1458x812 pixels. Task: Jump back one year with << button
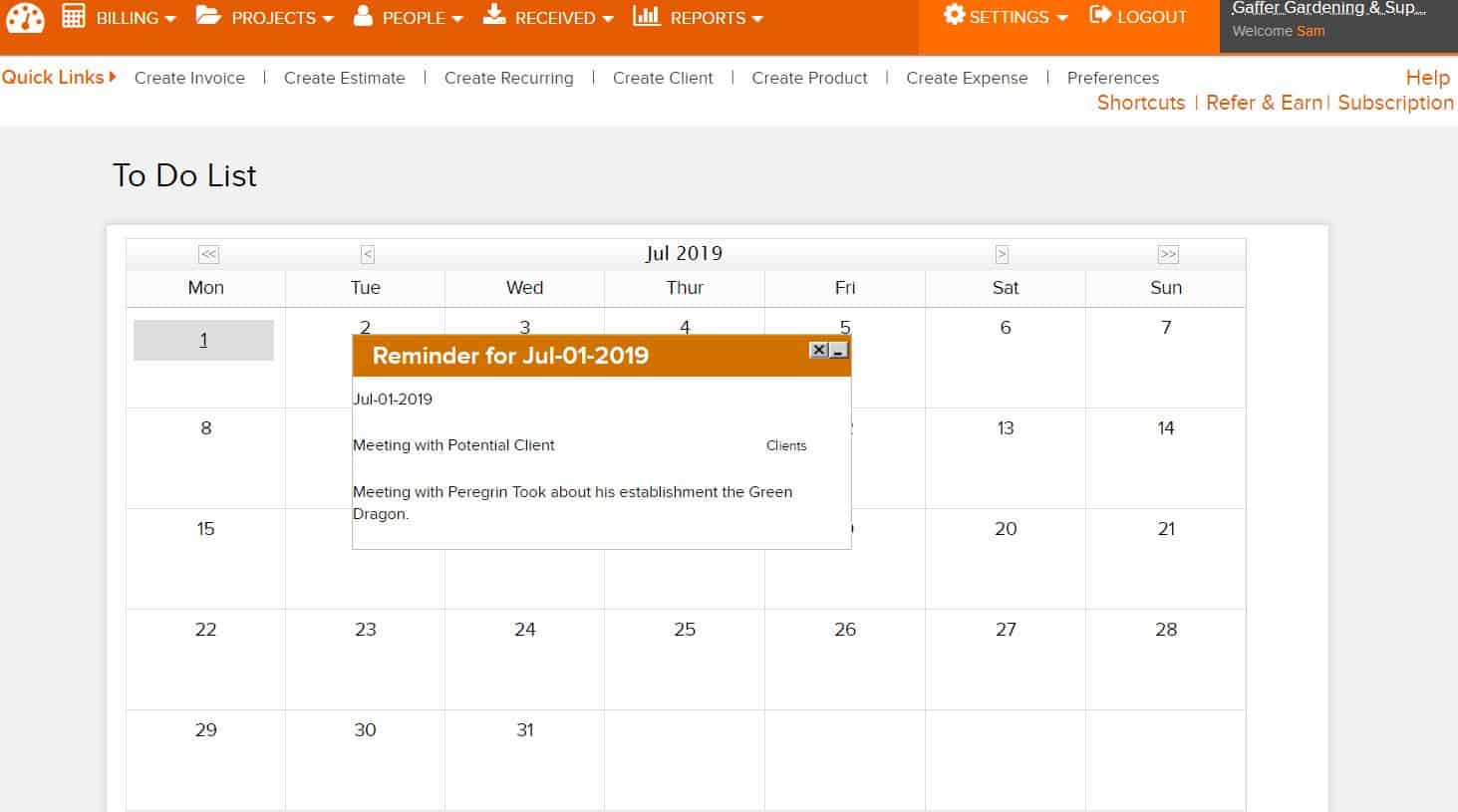pyautogui.click(x=208, y=254)
